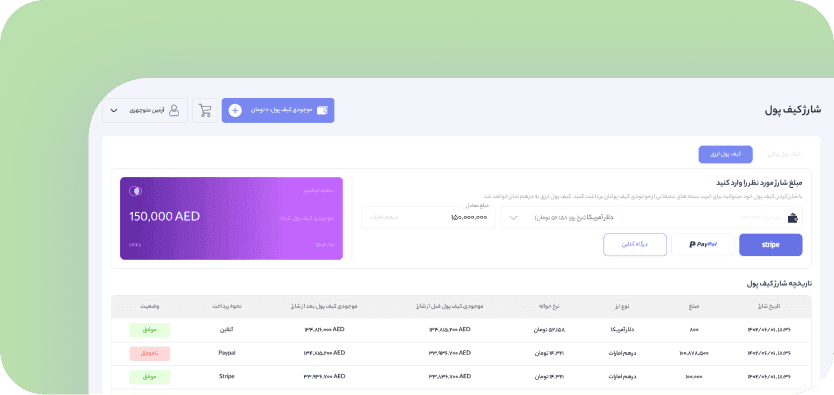
Task: Expand the user account dropdown arrow
Action: [x=114, y=111]
